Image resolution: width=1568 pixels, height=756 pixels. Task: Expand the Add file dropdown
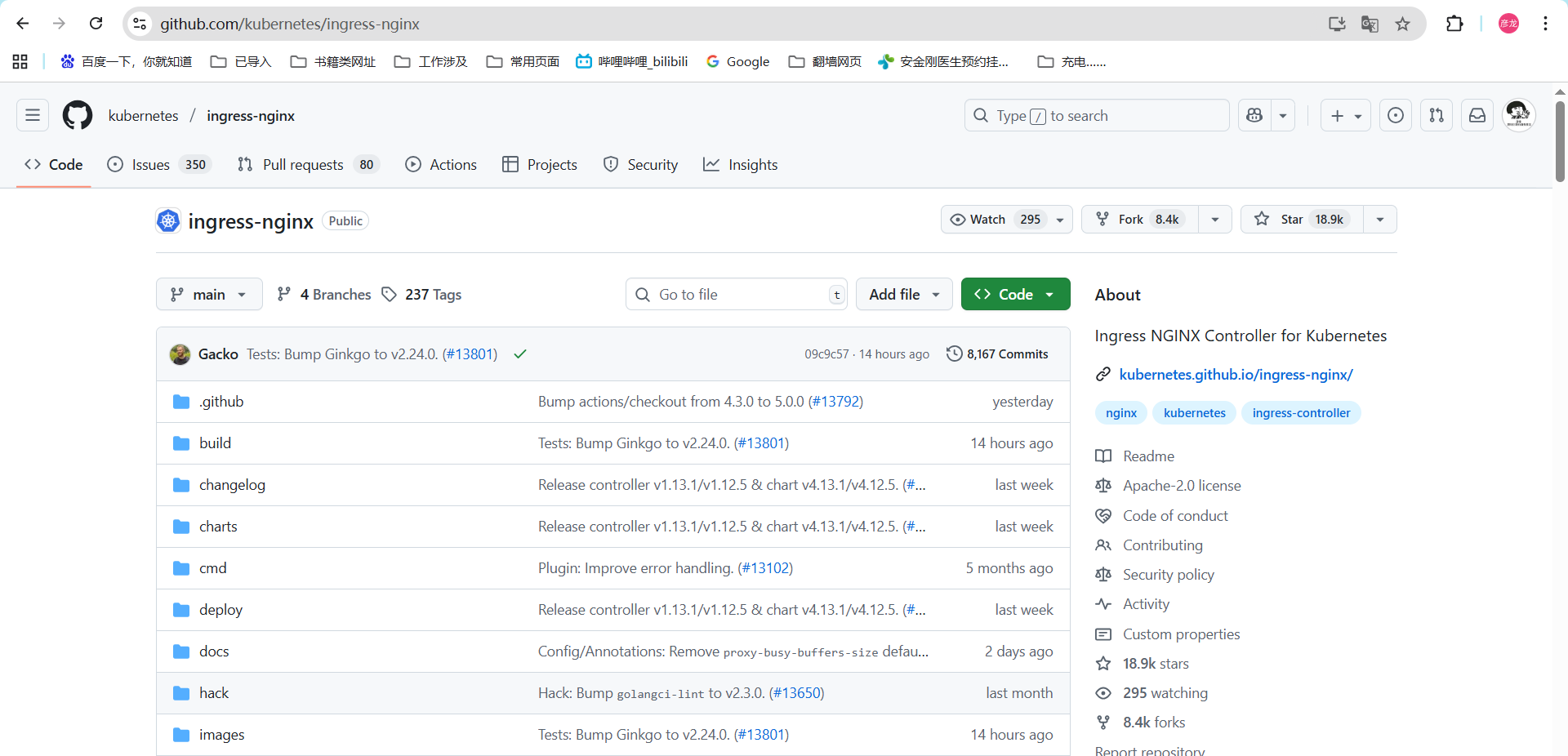click(904, 295)
